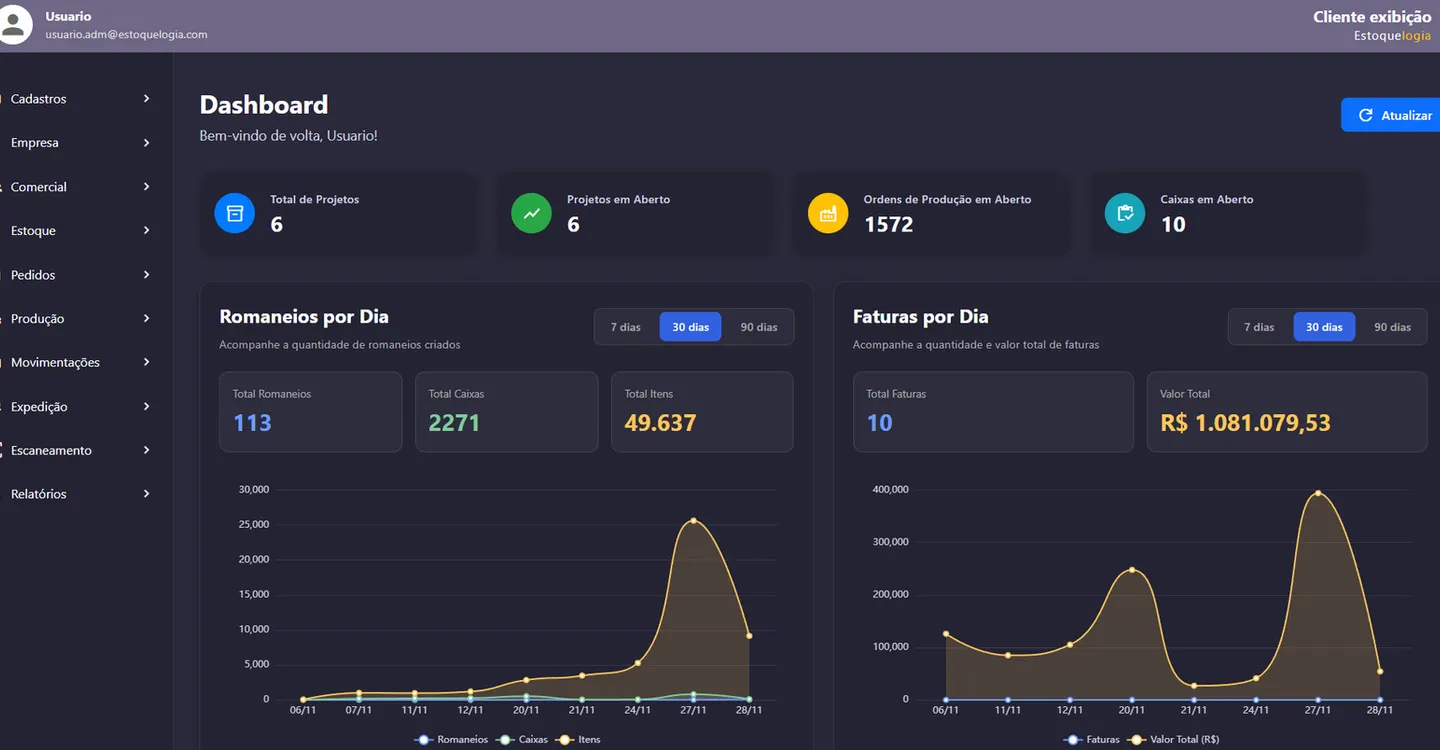Screen dimensions: 1440x750
Task: Expand the Cadastros sidebar menu
Action: (x=80, y=99)
